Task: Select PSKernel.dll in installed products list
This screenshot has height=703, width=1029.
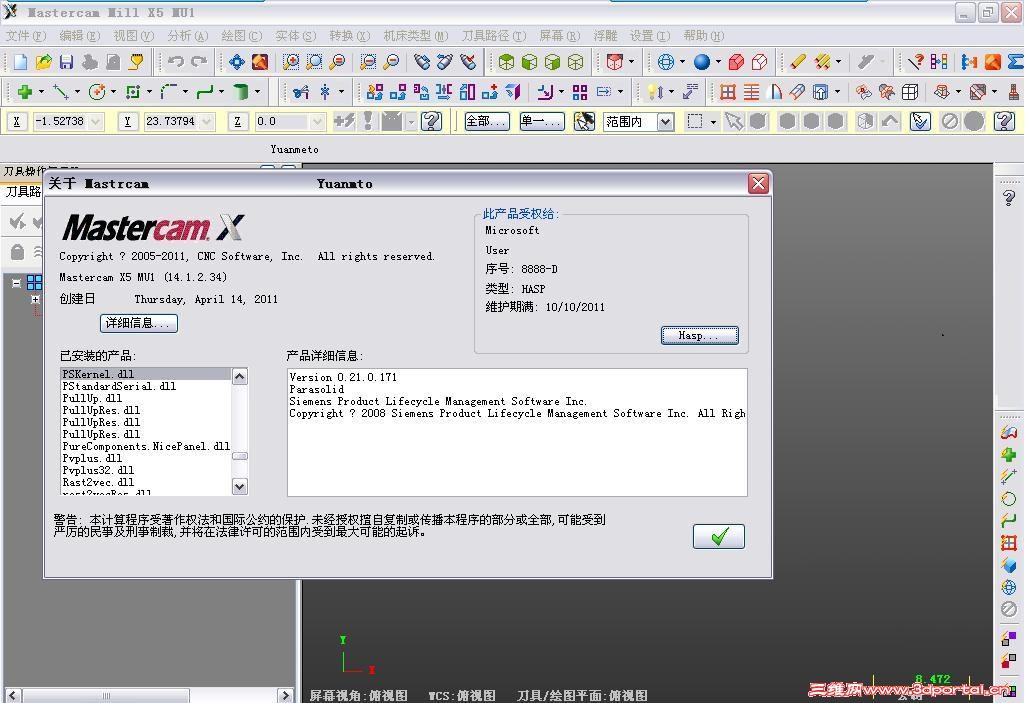Action: pyautogui.click(x=146, y=374)
